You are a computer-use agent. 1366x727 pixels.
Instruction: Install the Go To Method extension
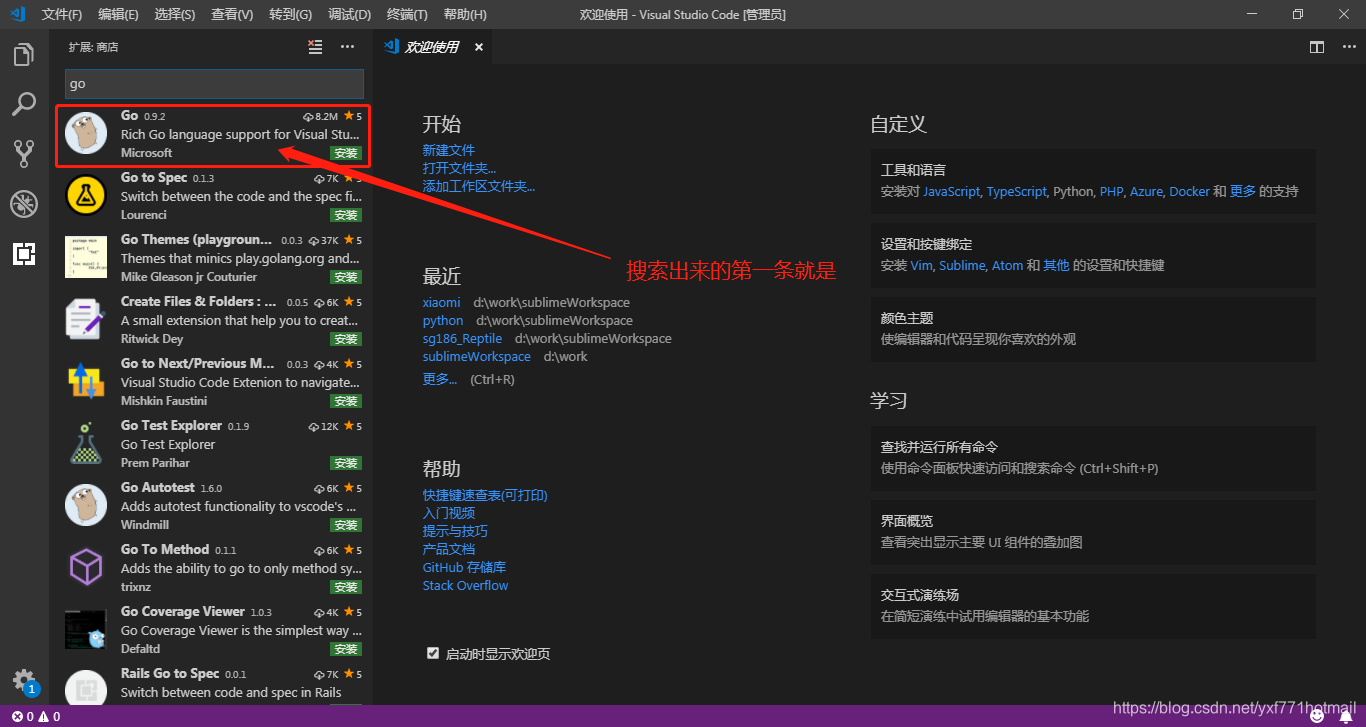pyautogui.click(x=346, y=587)
